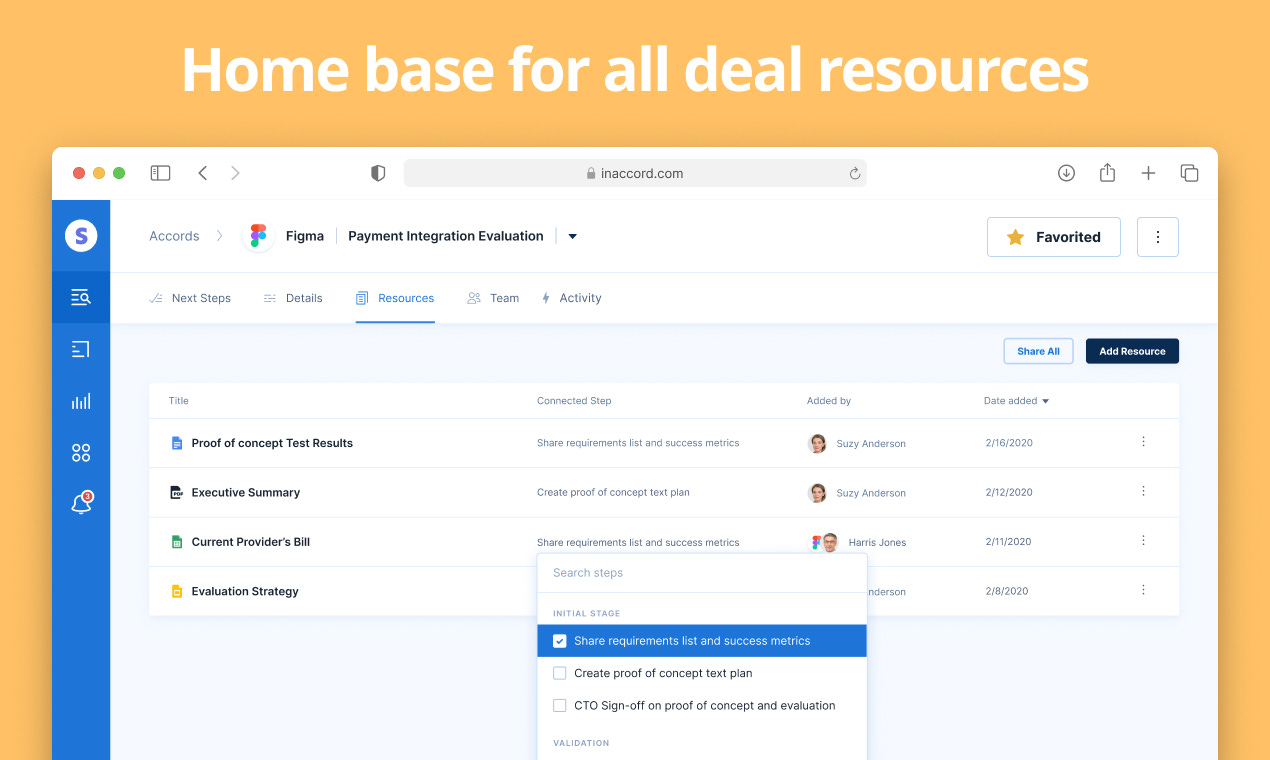Click the 2/11/2020 date cell

tap(1008, 541)
